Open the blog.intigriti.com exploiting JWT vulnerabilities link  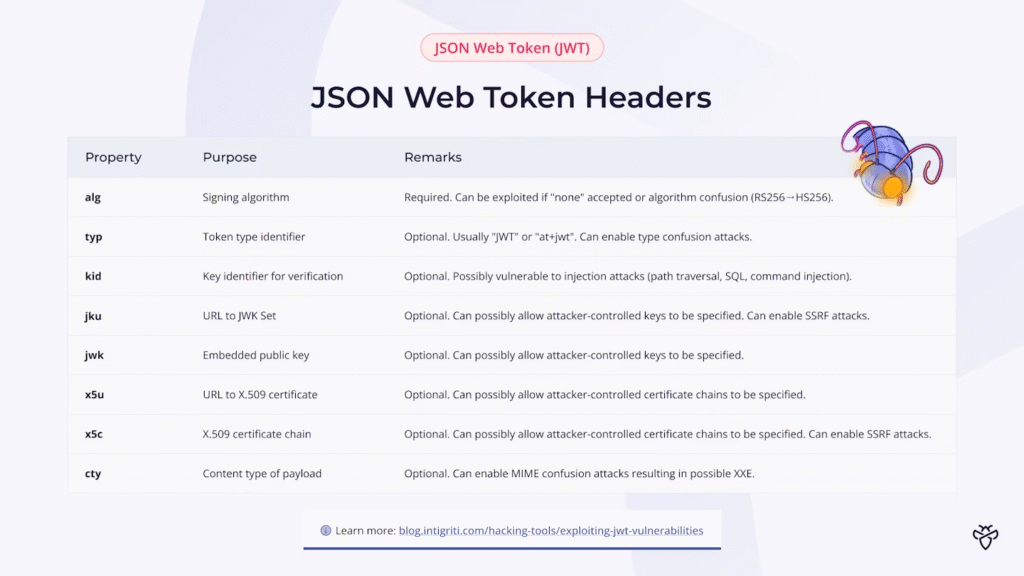tap(553, 531)
